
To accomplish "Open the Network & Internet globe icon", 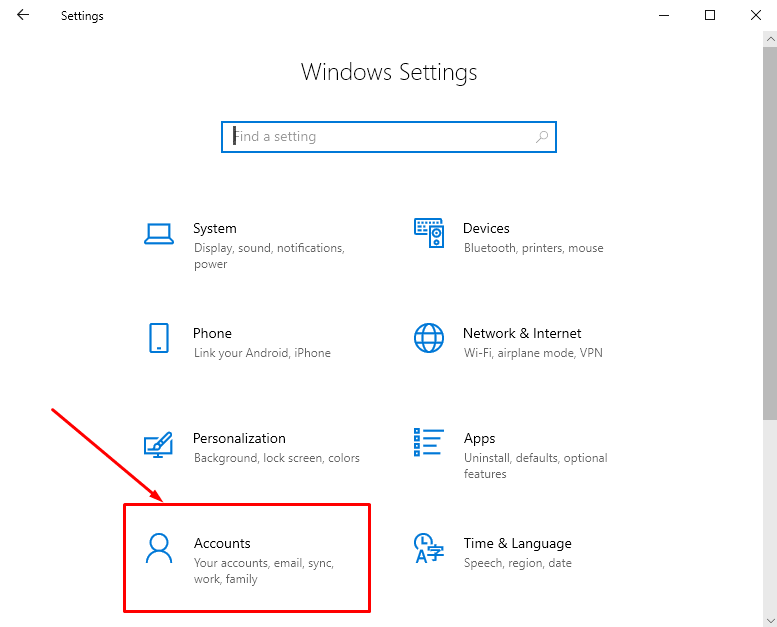I will tap(429, 338).
